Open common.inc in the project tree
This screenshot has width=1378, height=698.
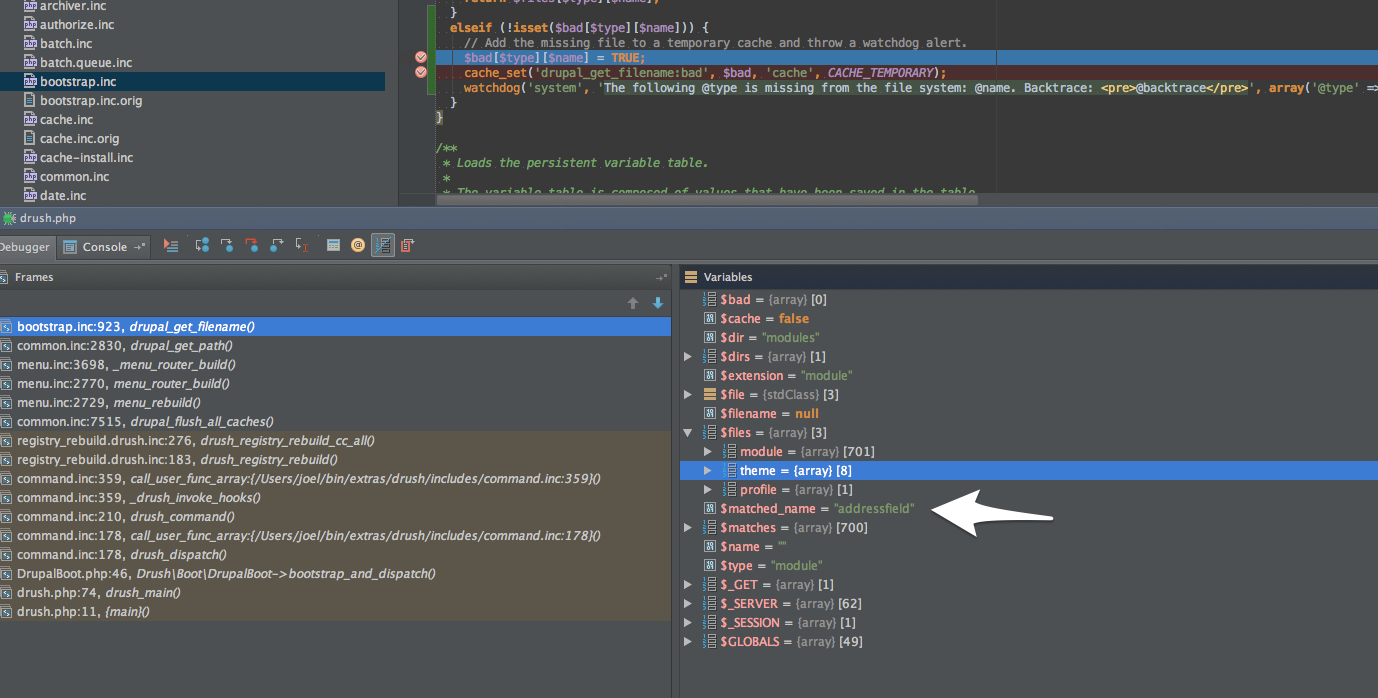point(75,177)
